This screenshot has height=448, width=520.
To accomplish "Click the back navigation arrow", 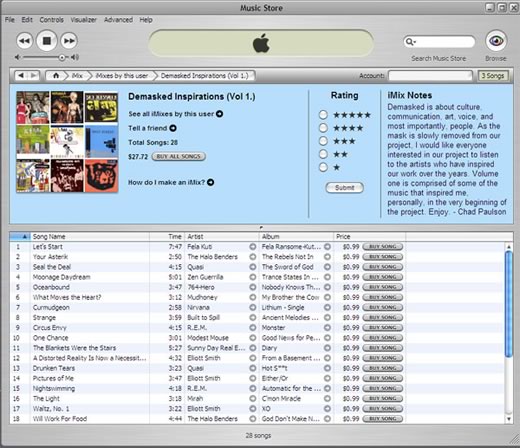I will (21, 76).
